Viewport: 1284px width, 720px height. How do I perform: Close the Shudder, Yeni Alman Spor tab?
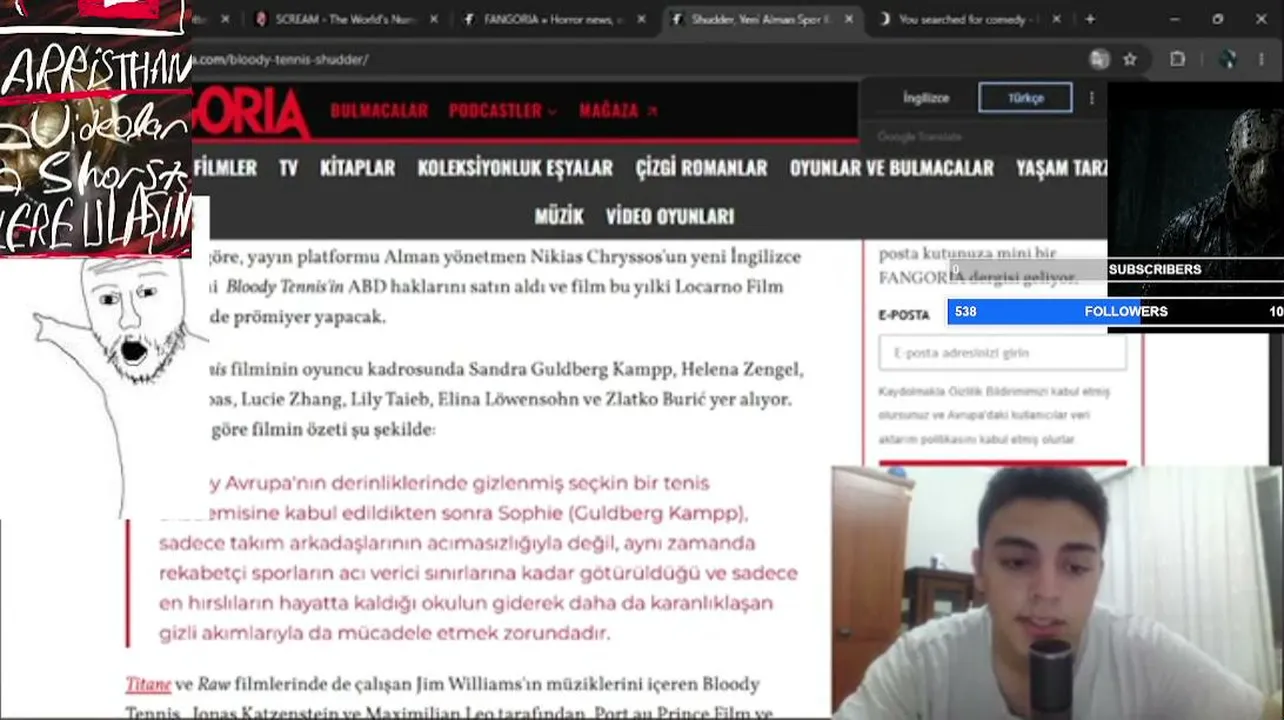[849, 19]
